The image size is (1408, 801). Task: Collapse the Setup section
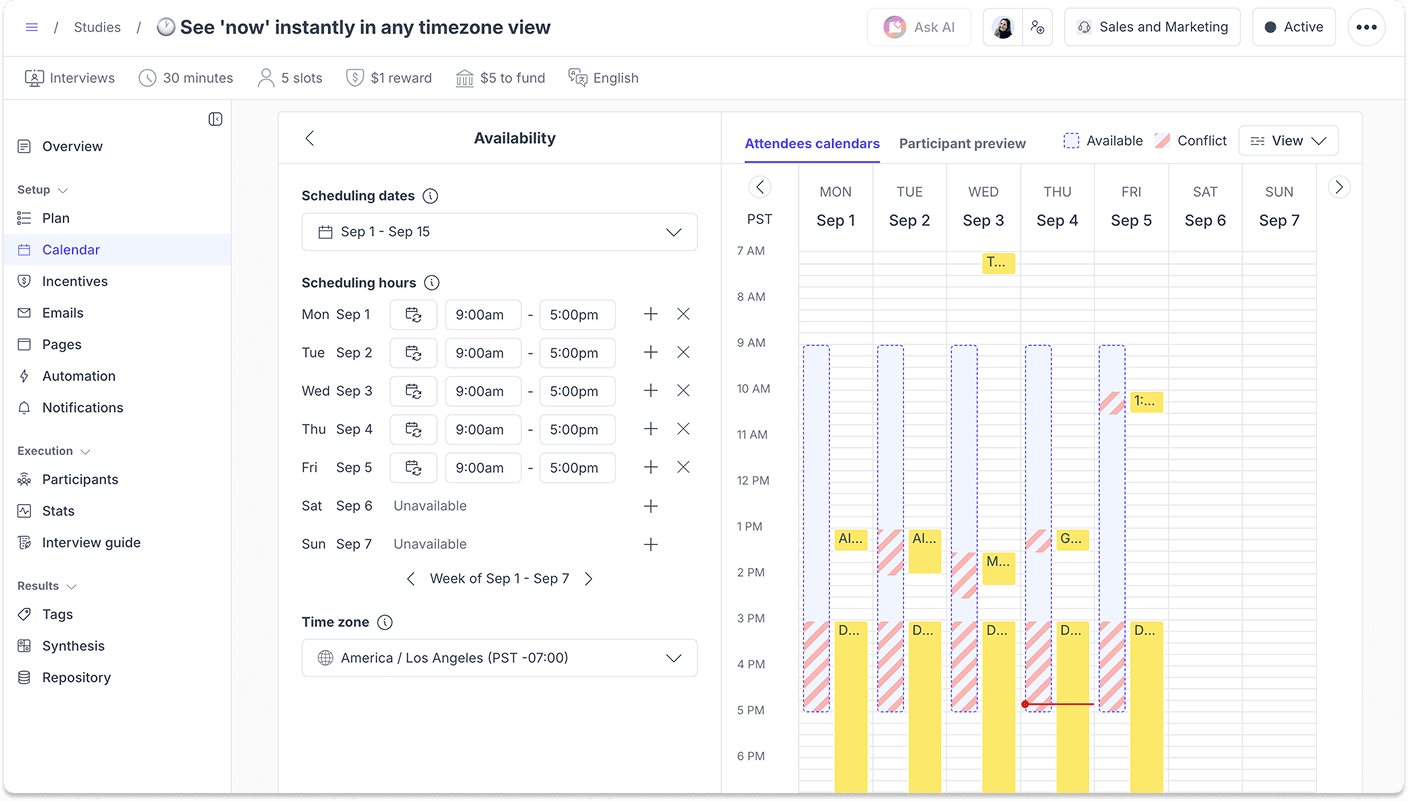43,190
